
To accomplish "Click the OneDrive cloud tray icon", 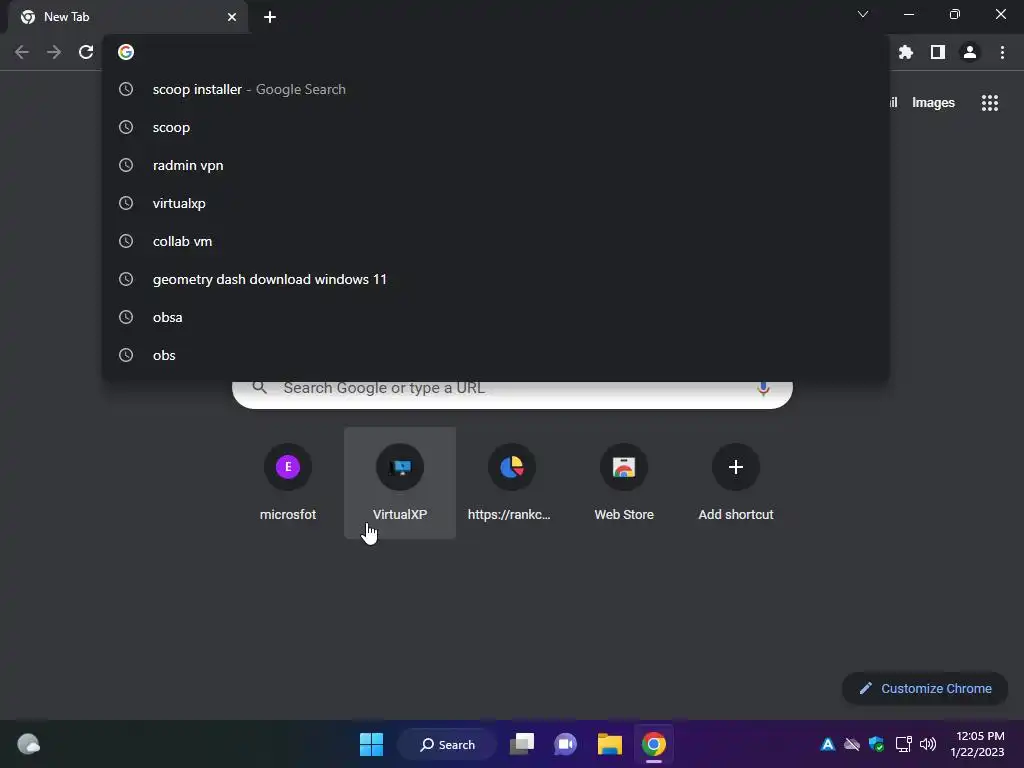I will (x=852, y=744).
